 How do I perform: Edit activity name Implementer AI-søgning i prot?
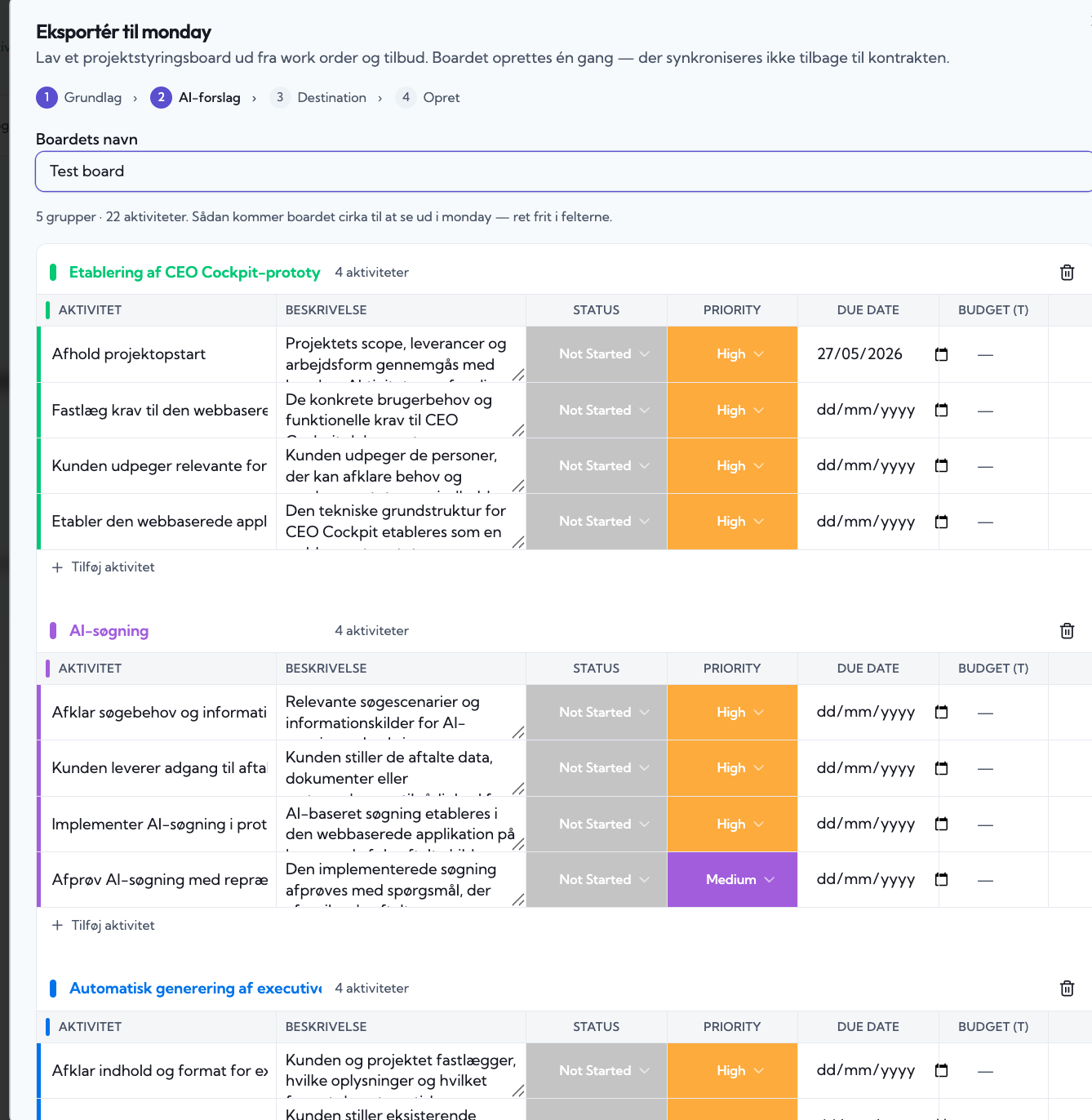[x=159, y=824]
